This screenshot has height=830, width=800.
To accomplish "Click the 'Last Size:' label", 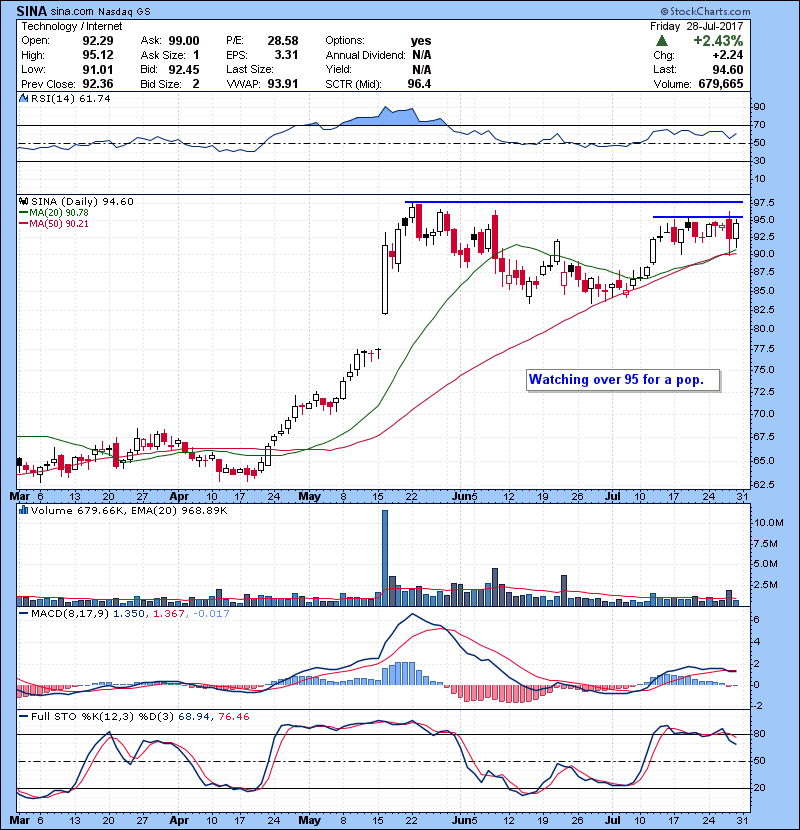I will click(x=249, y=69).
